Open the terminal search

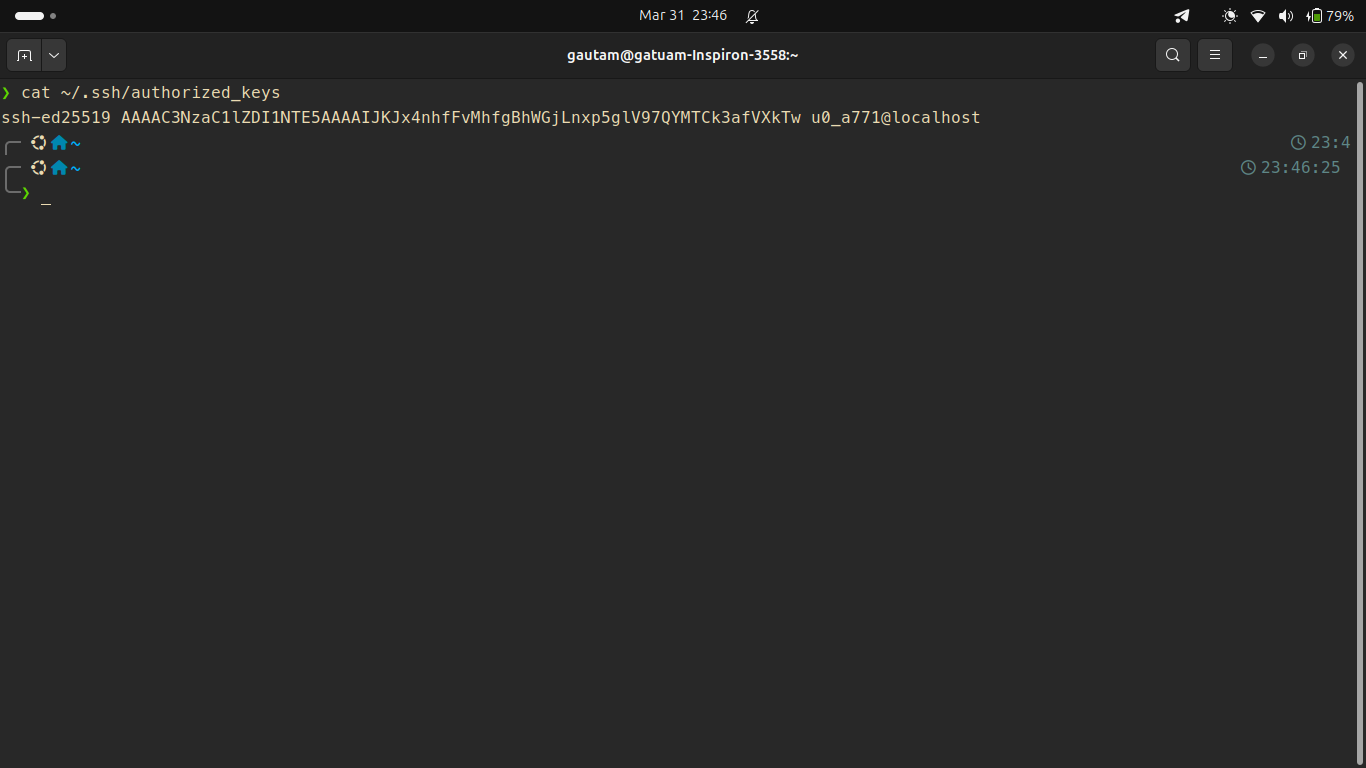[x=1173, y=55]
